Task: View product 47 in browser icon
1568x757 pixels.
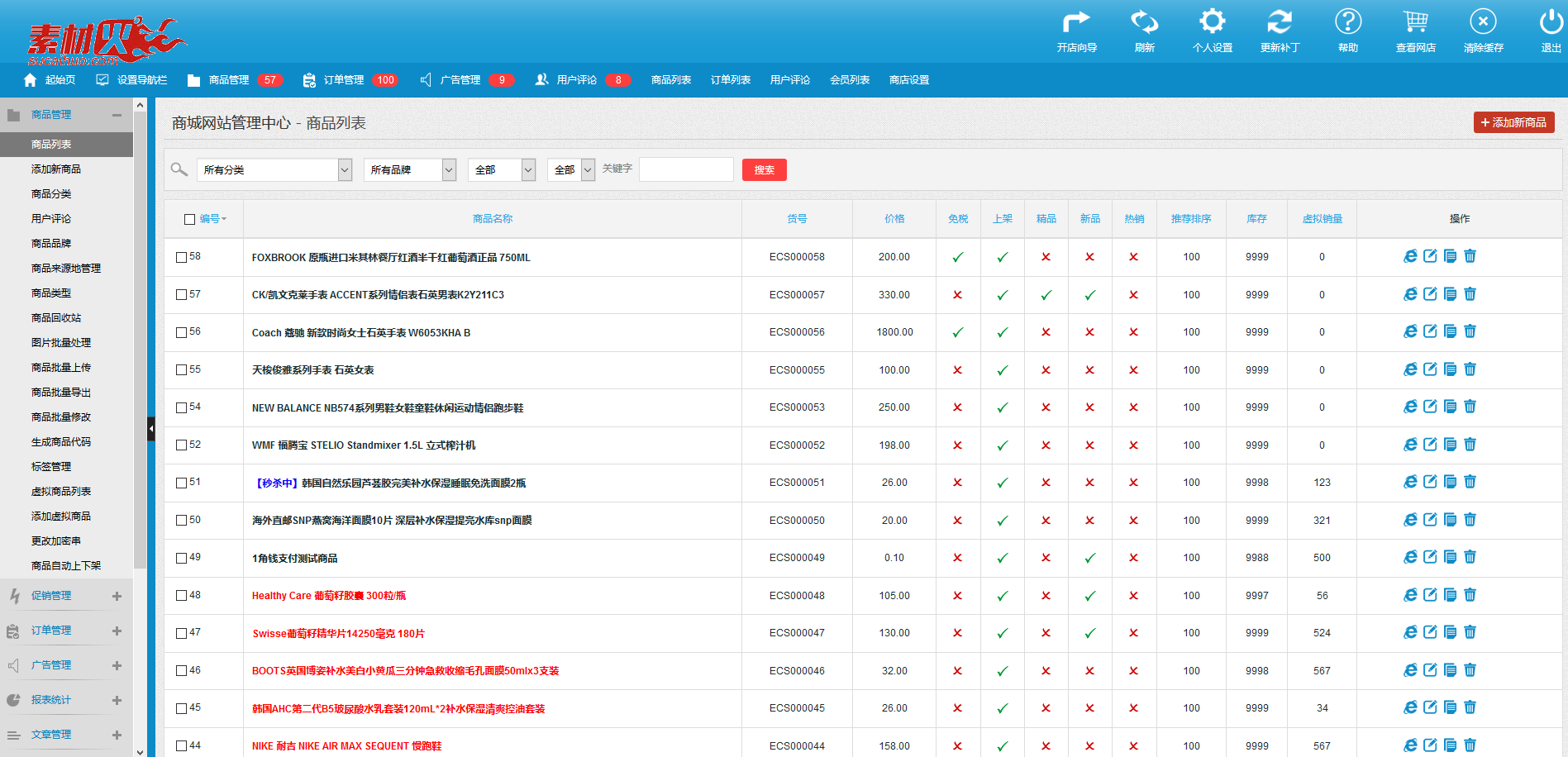Action: [x=1410, y=632]
